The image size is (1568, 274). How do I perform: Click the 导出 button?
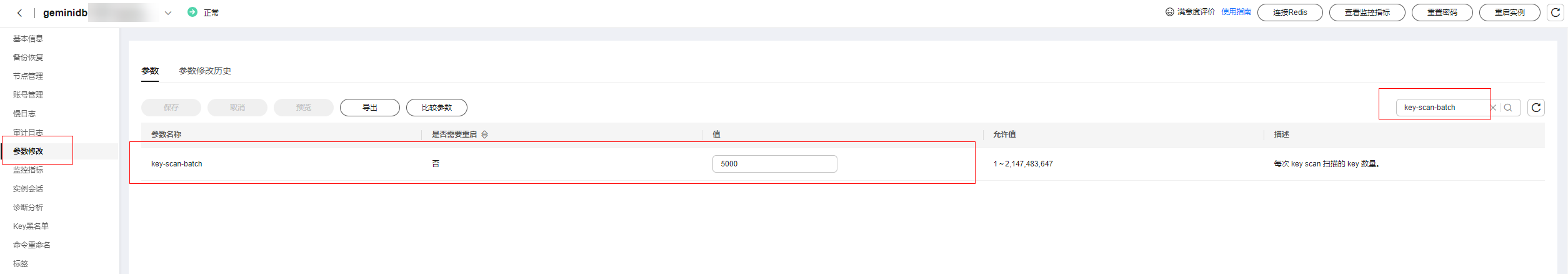click(369, 108)
